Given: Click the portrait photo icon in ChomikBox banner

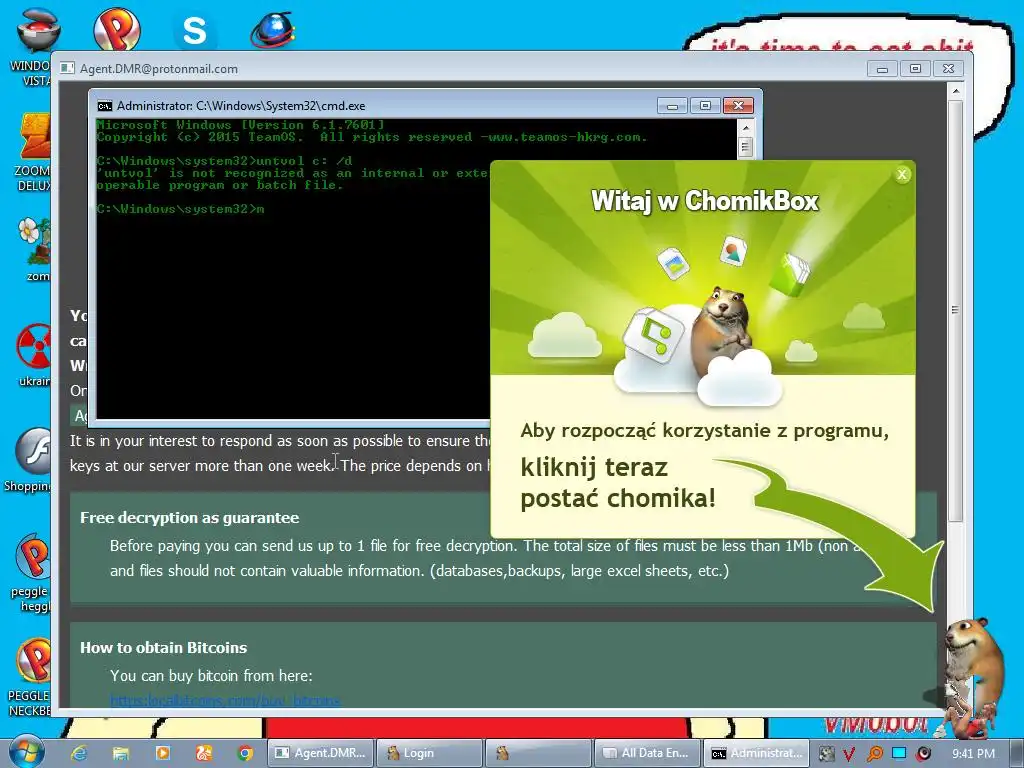Looking at the screenshot, I should pyautogui.click(x=733, y=251).
